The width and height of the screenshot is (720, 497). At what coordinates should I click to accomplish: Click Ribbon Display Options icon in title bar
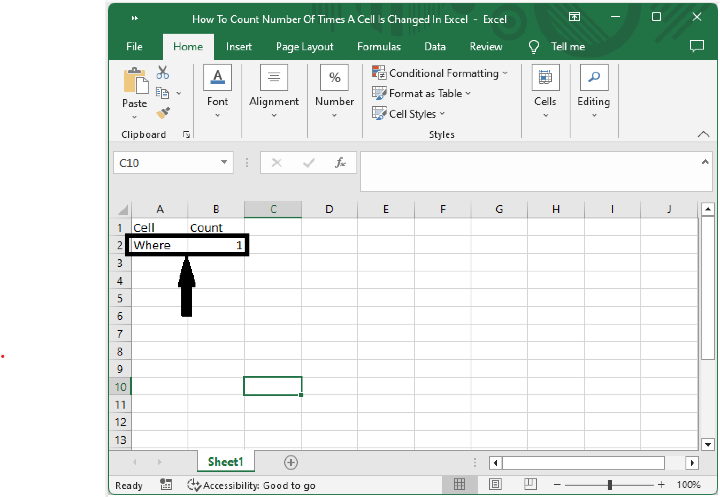574,17
